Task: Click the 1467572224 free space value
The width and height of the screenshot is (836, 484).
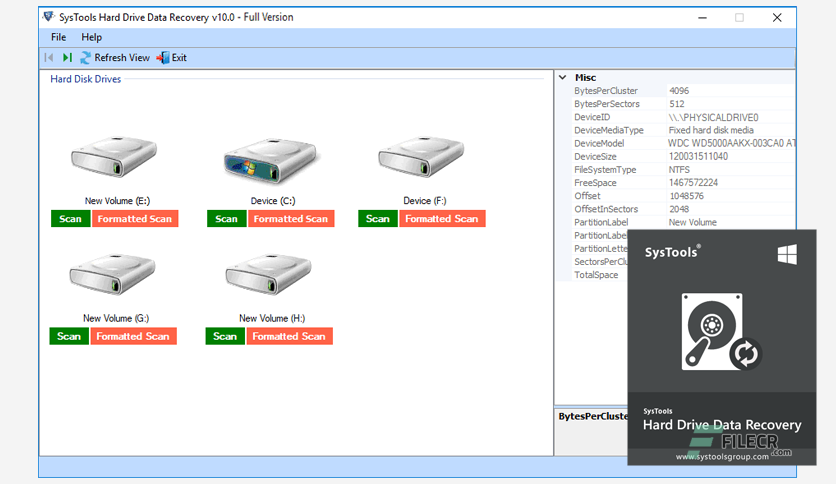Action: point(694,183)
